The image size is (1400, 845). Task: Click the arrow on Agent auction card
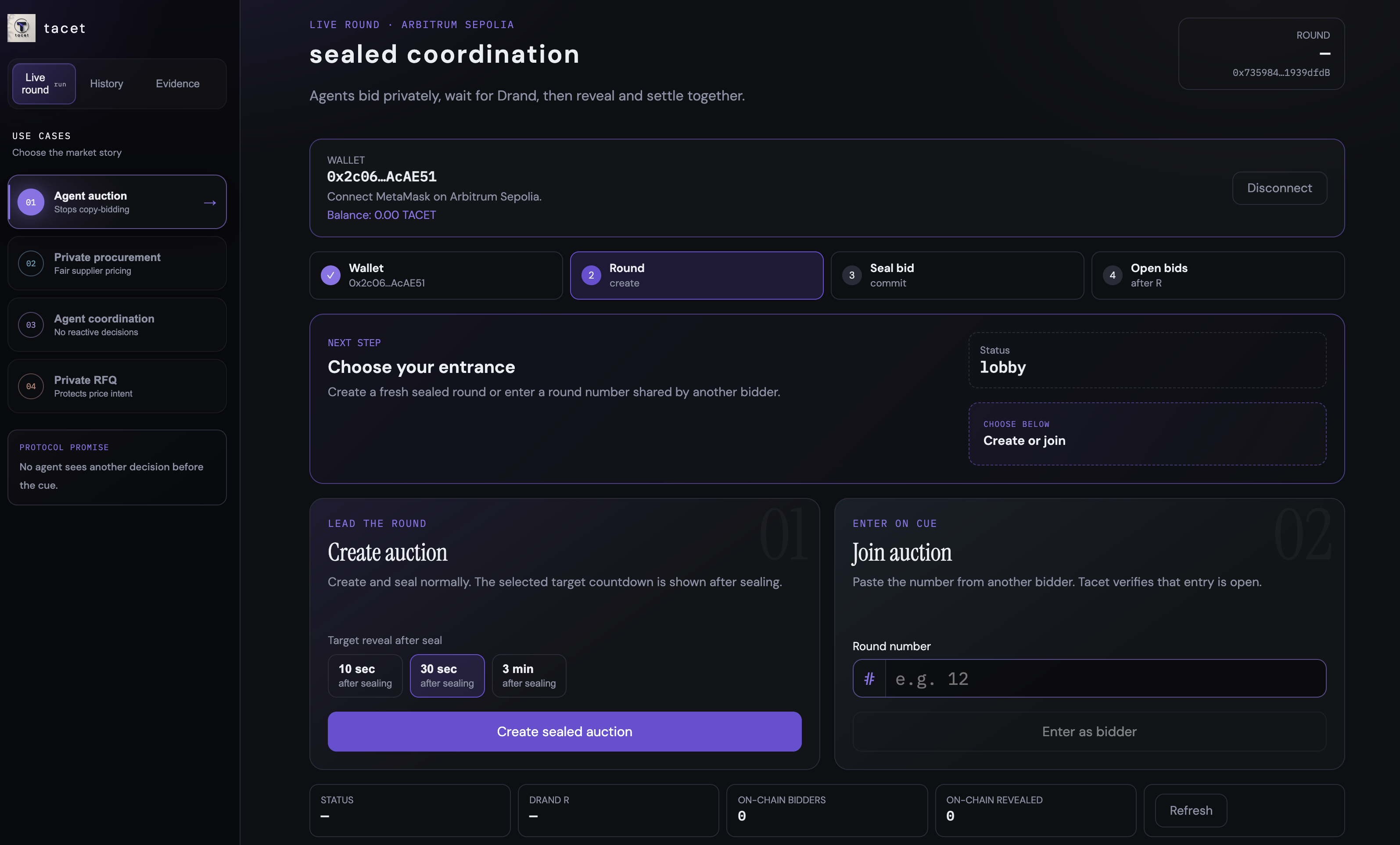210,203
